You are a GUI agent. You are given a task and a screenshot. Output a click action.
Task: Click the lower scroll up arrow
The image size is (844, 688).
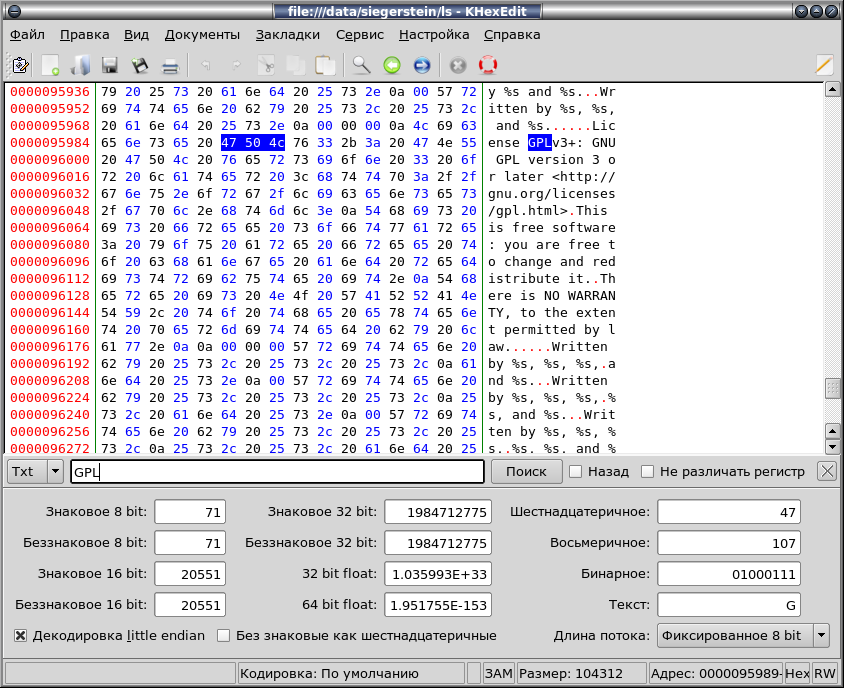coord(832,431)
